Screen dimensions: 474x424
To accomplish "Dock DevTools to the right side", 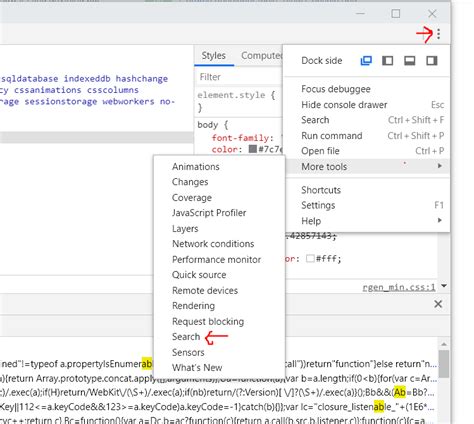I will pos(432,61).
